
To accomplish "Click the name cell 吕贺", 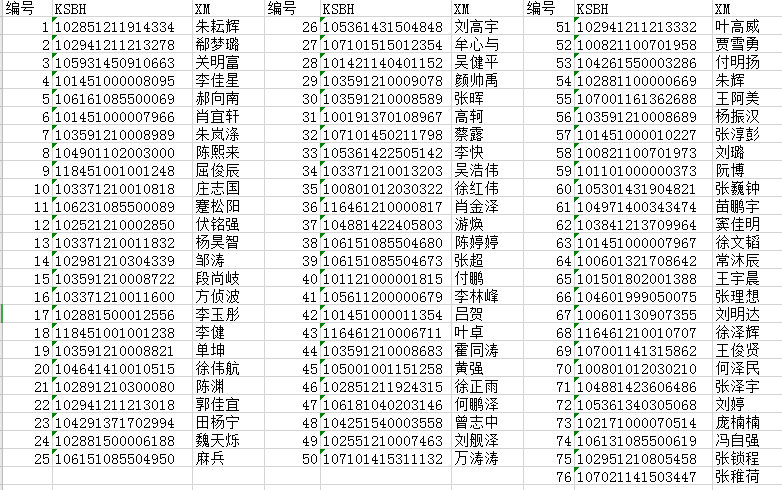I will coord(468,315).
